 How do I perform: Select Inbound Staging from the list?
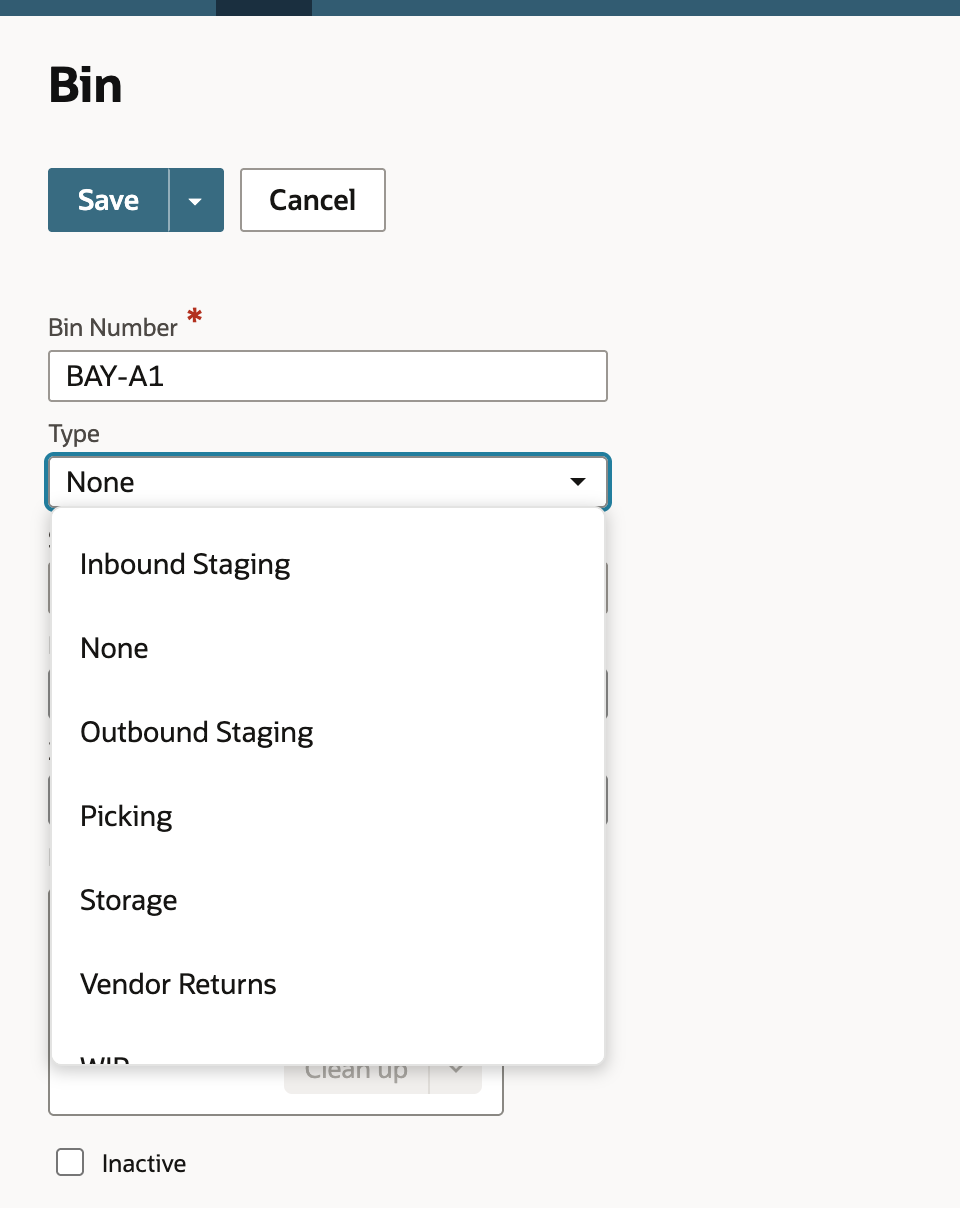(x=328, y=564)
